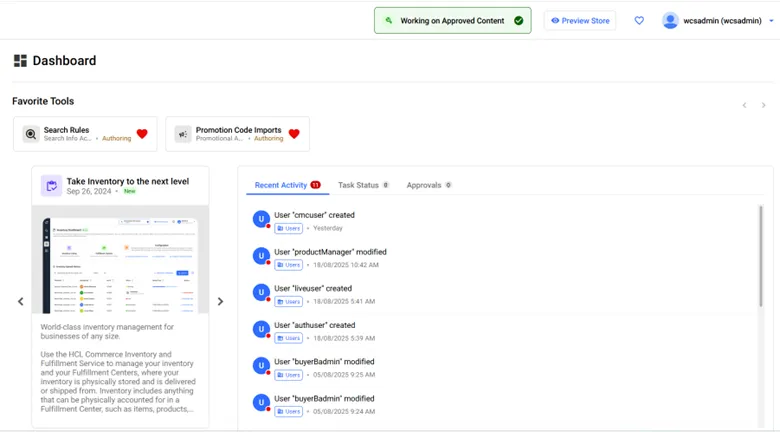This screenshot has width=780, height=432.
Task: Click the Users tag under "liveuser" created
Action: pyautogui.click(x=289, y=301)
